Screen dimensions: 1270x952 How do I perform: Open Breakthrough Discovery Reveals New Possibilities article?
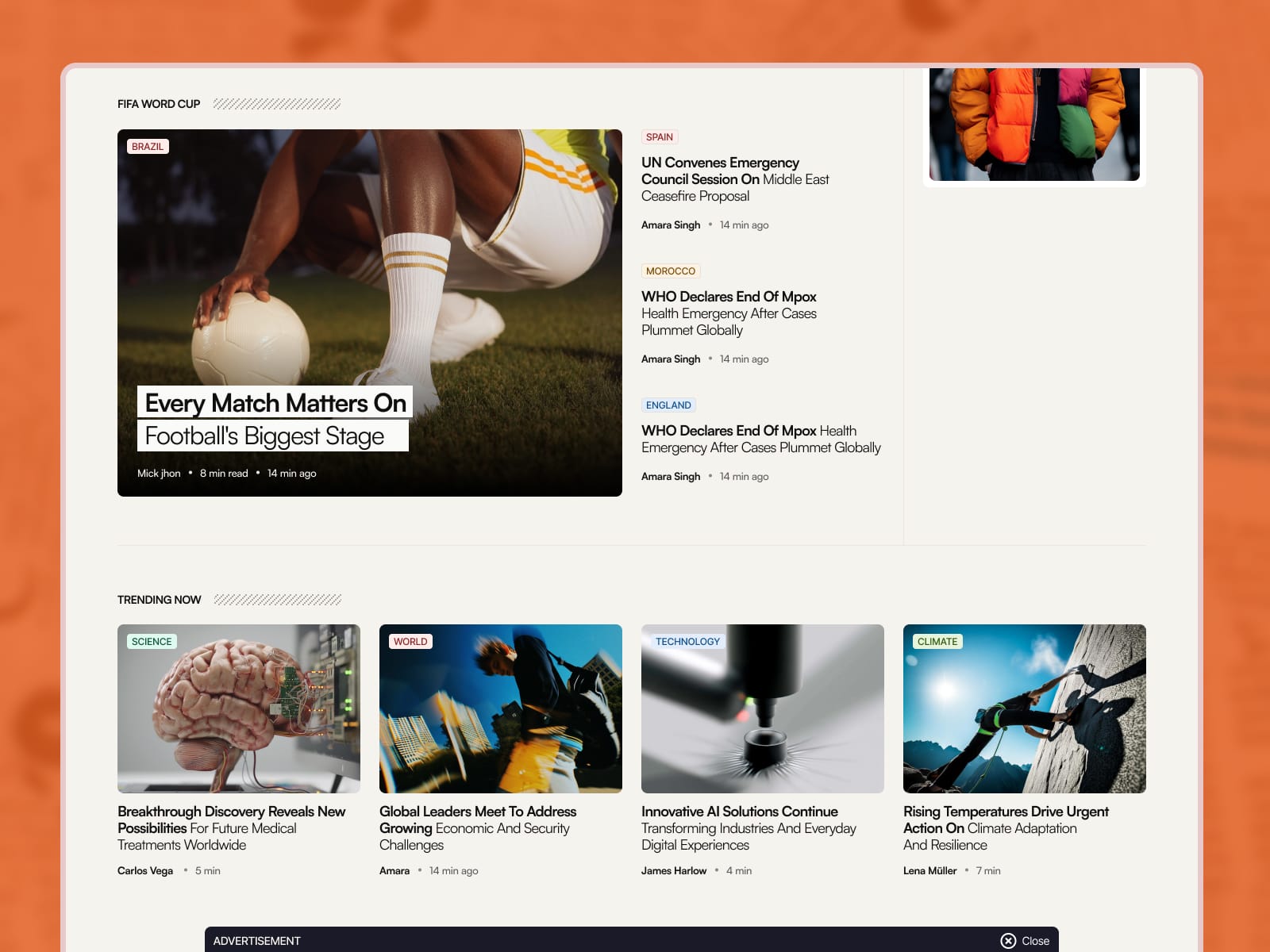tap(231, 828)
